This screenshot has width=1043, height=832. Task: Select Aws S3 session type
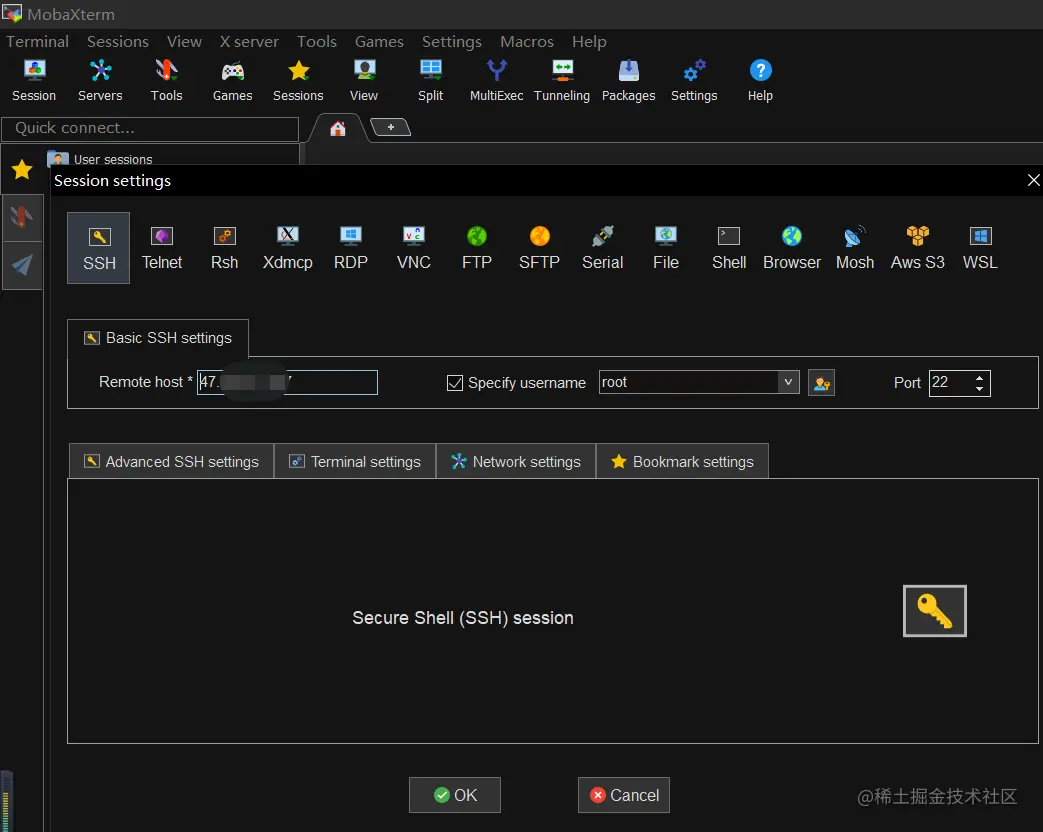click(x=917, y=248)
